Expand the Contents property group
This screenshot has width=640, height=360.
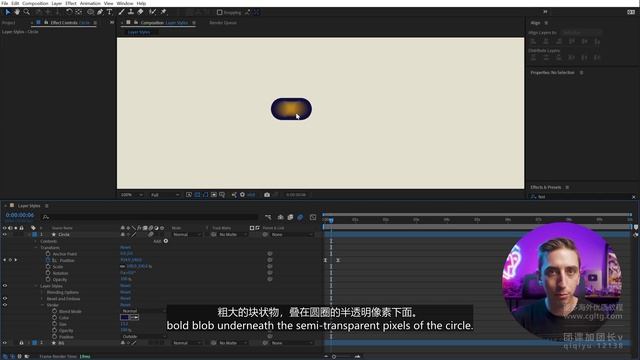[x=36, y=241]
